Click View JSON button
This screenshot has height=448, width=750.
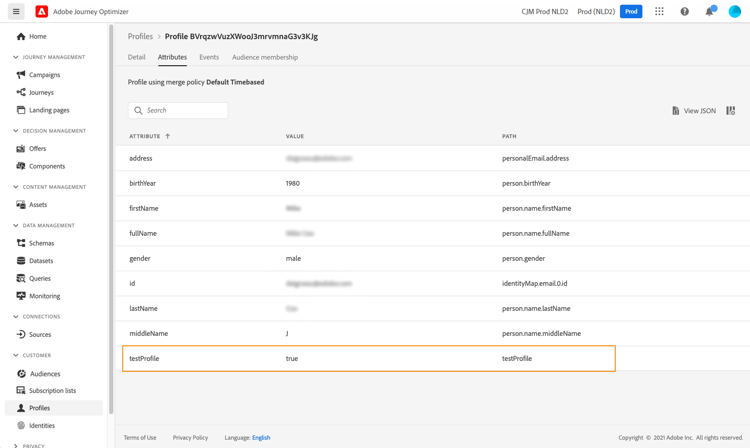(694, 111)
